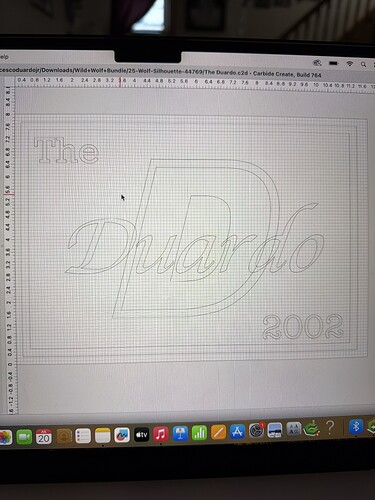Open Font Book from the dock
The width and height of the screenshot is (375, 500).
[x=293, y=429]
